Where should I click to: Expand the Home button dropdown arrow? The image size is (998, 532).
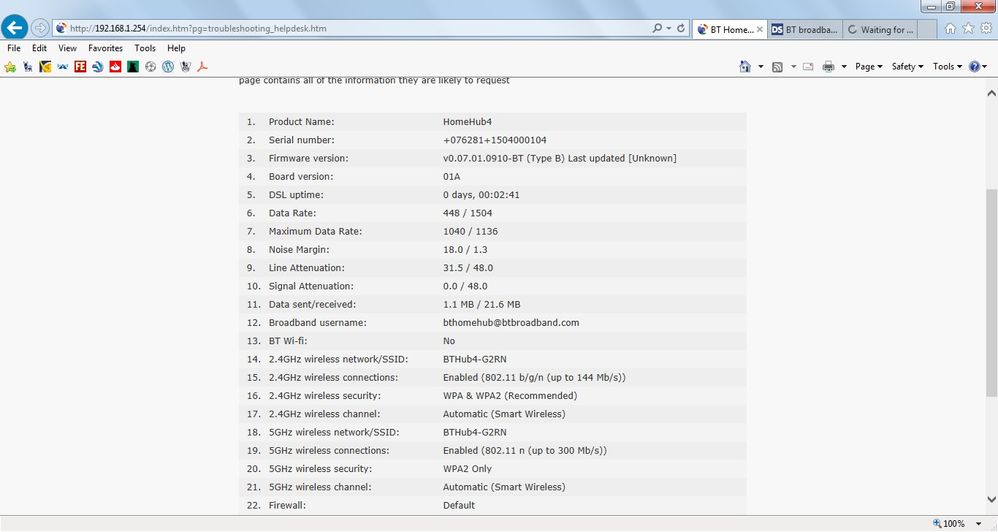point(761,66)
